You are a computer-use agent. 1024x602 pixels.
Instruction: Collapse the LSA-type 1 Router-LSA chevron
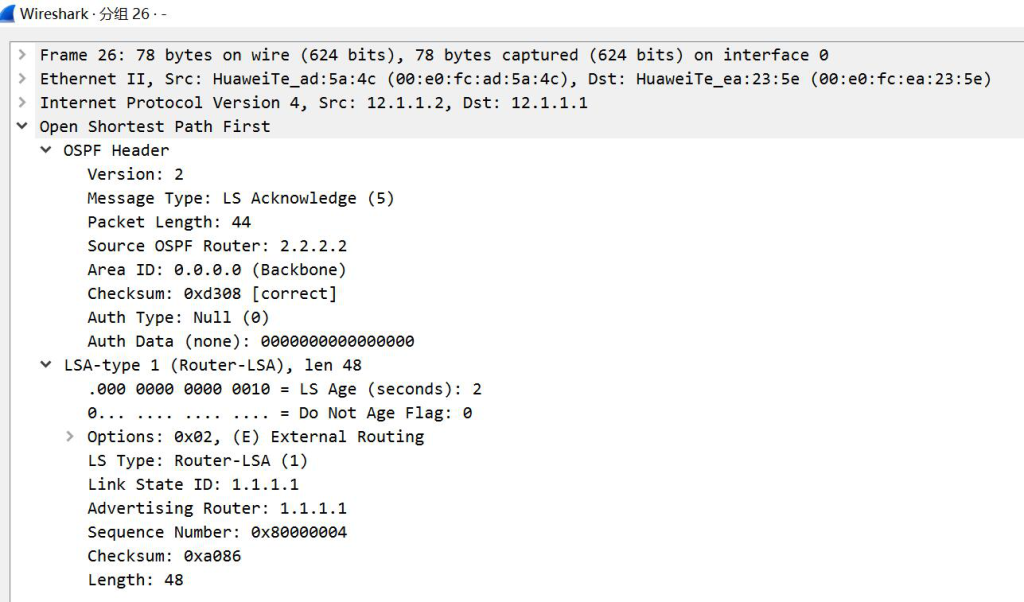coord(46,364)
